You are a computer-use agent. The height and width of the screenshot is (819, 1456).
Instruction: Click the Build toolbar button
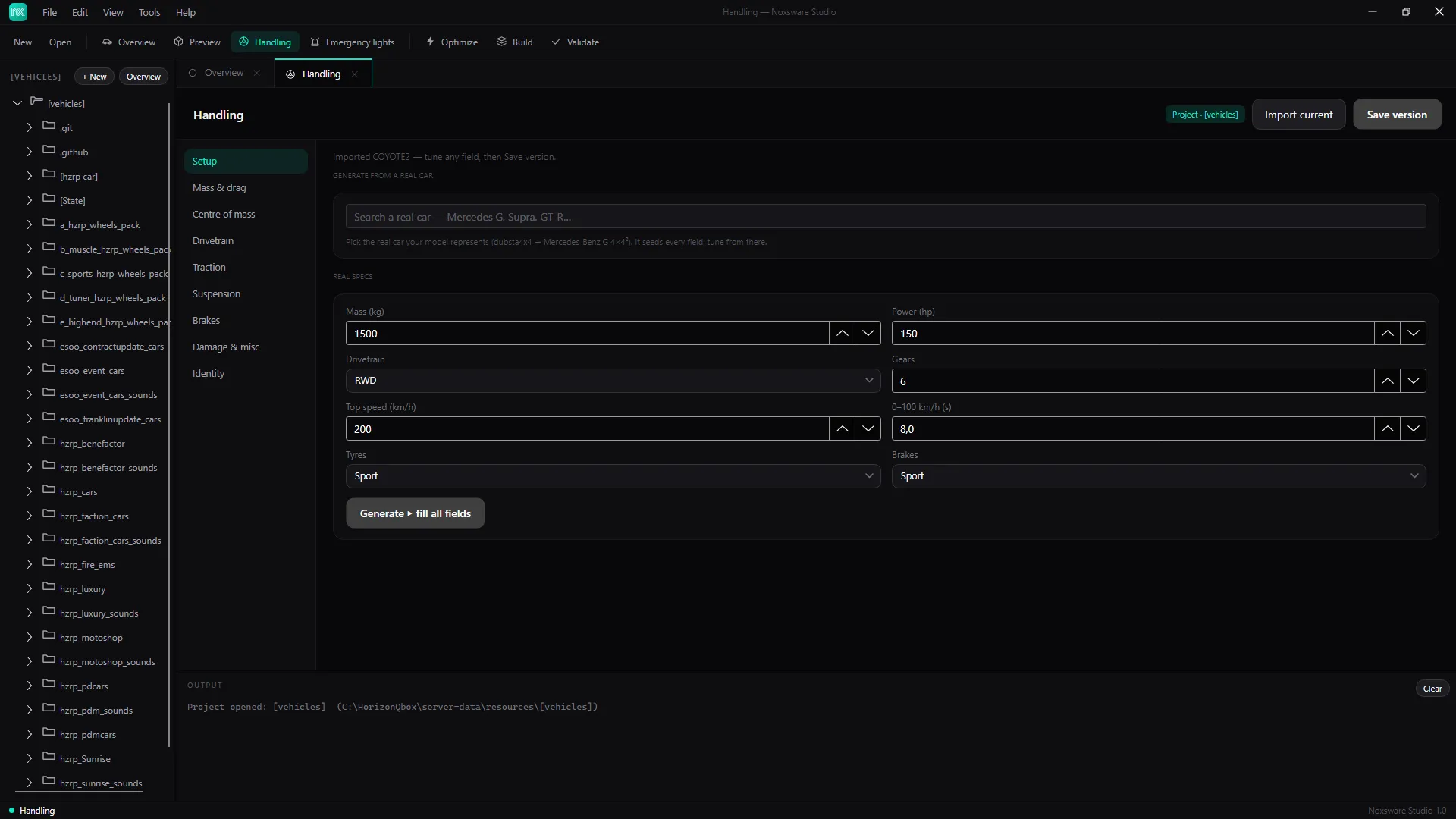[x=515, y=42]
